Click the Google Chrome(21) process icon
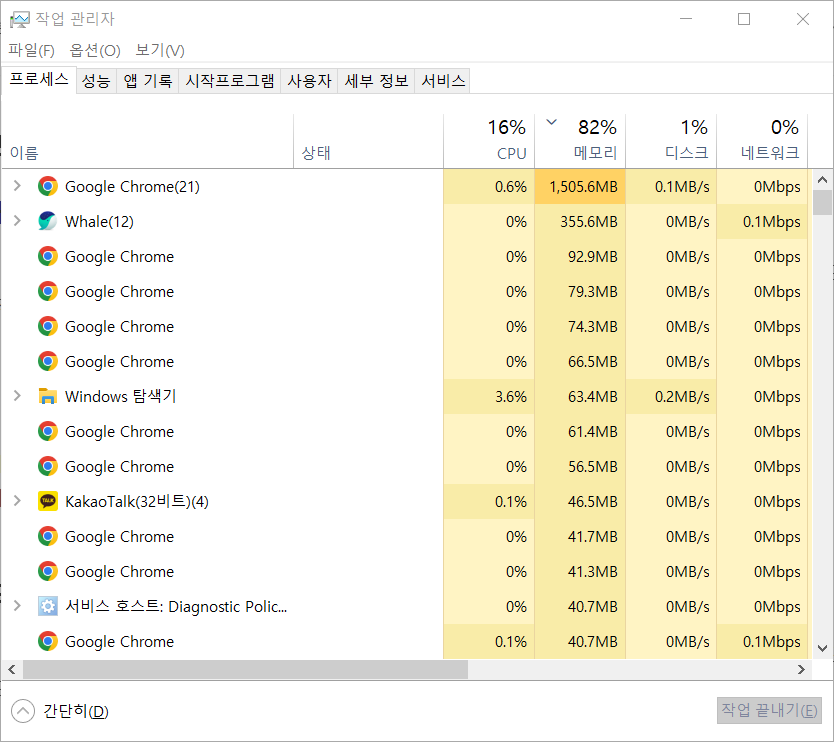 coord(48,187)
